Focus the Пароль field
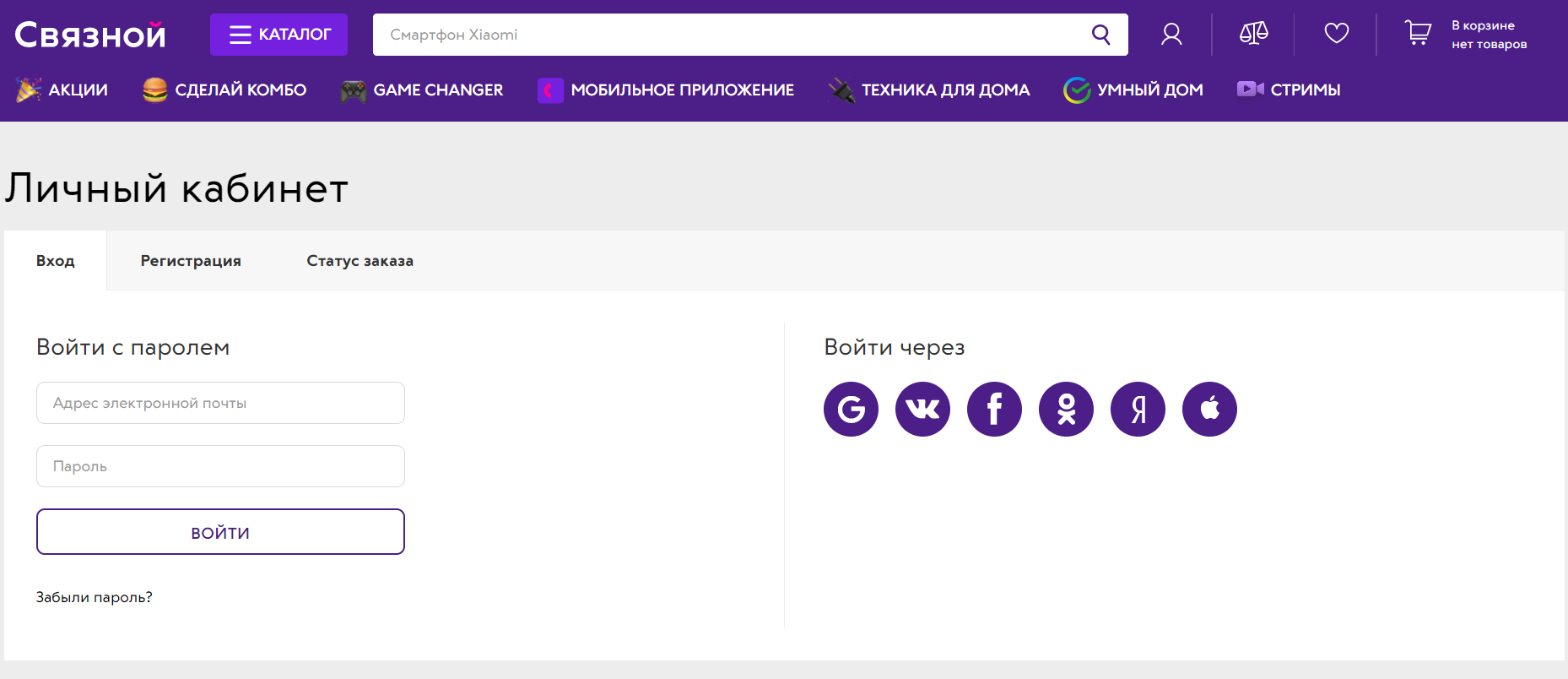1568x679 pixels. point(220,466)
